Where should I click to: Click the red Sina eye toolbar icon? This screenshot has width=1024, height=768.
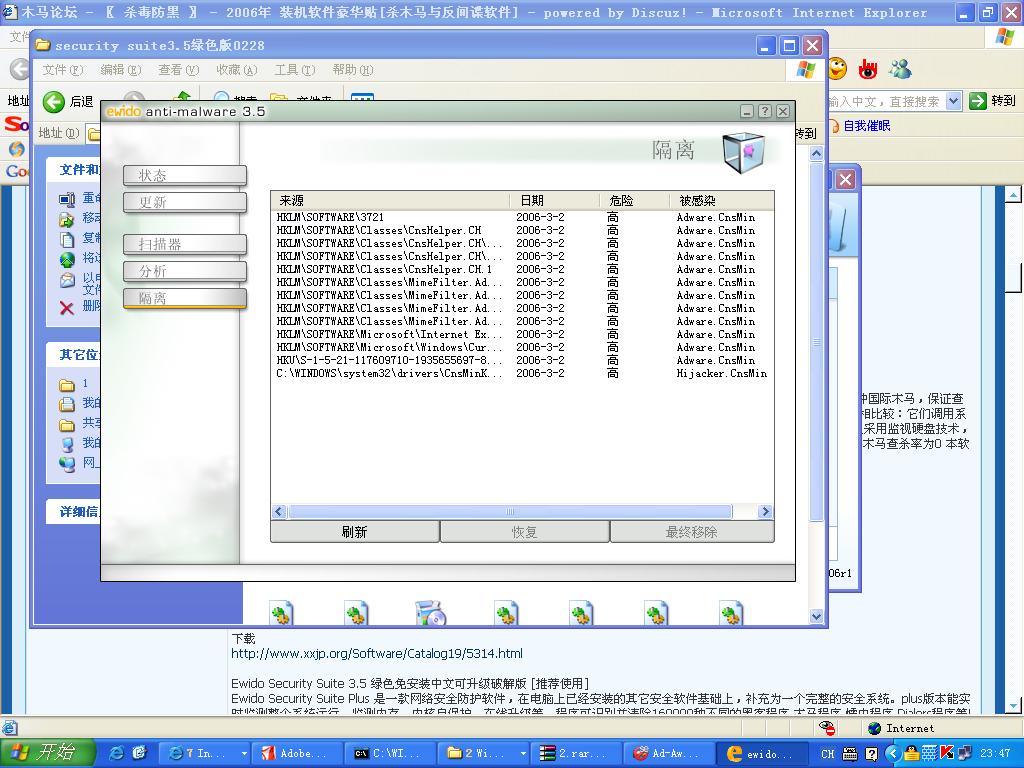pos(868,69)
